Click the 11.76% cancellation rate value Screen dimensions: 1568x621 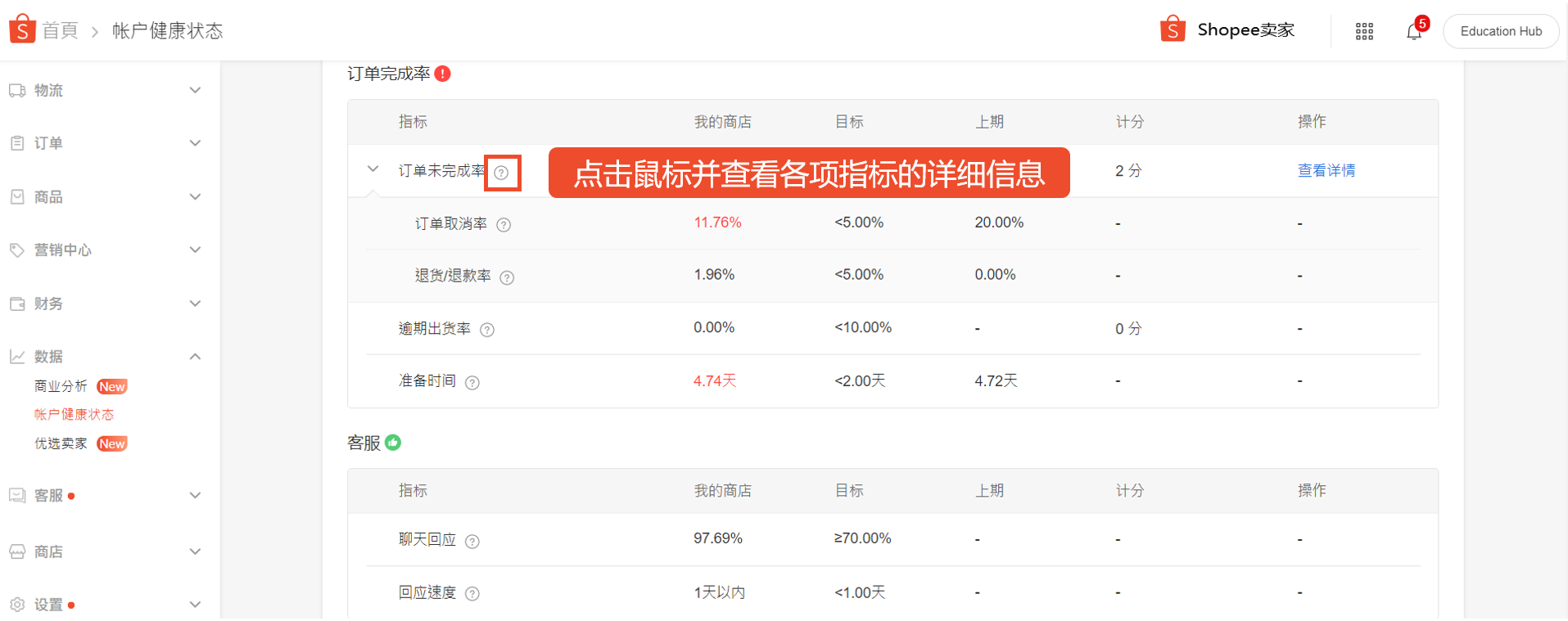(x=717, y=223)
